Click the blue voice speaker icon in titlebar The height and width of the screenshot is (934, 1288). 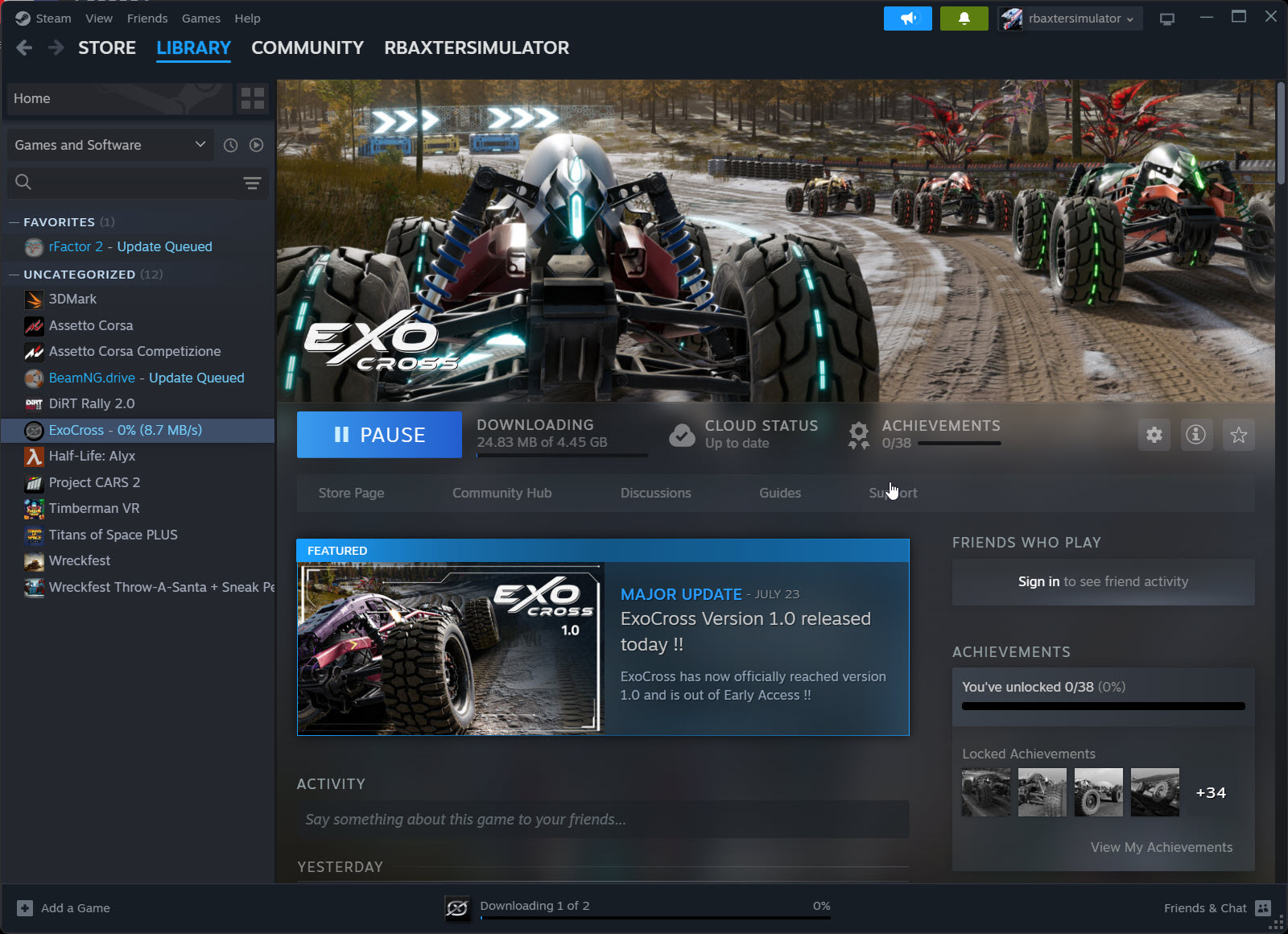click(x=907, y=18)
